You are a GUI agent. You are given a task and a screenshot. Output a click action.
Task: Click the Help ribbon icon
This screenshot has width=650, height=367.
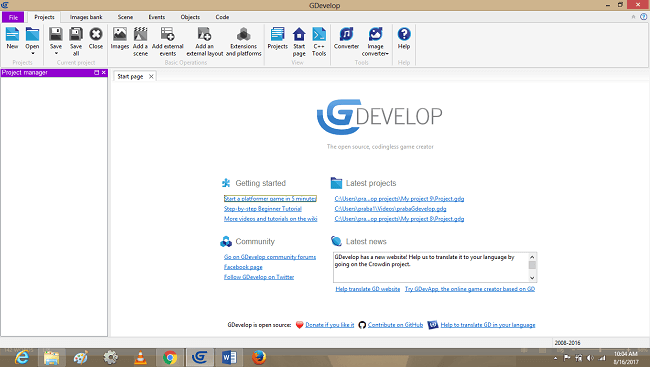tap(404, 38)
